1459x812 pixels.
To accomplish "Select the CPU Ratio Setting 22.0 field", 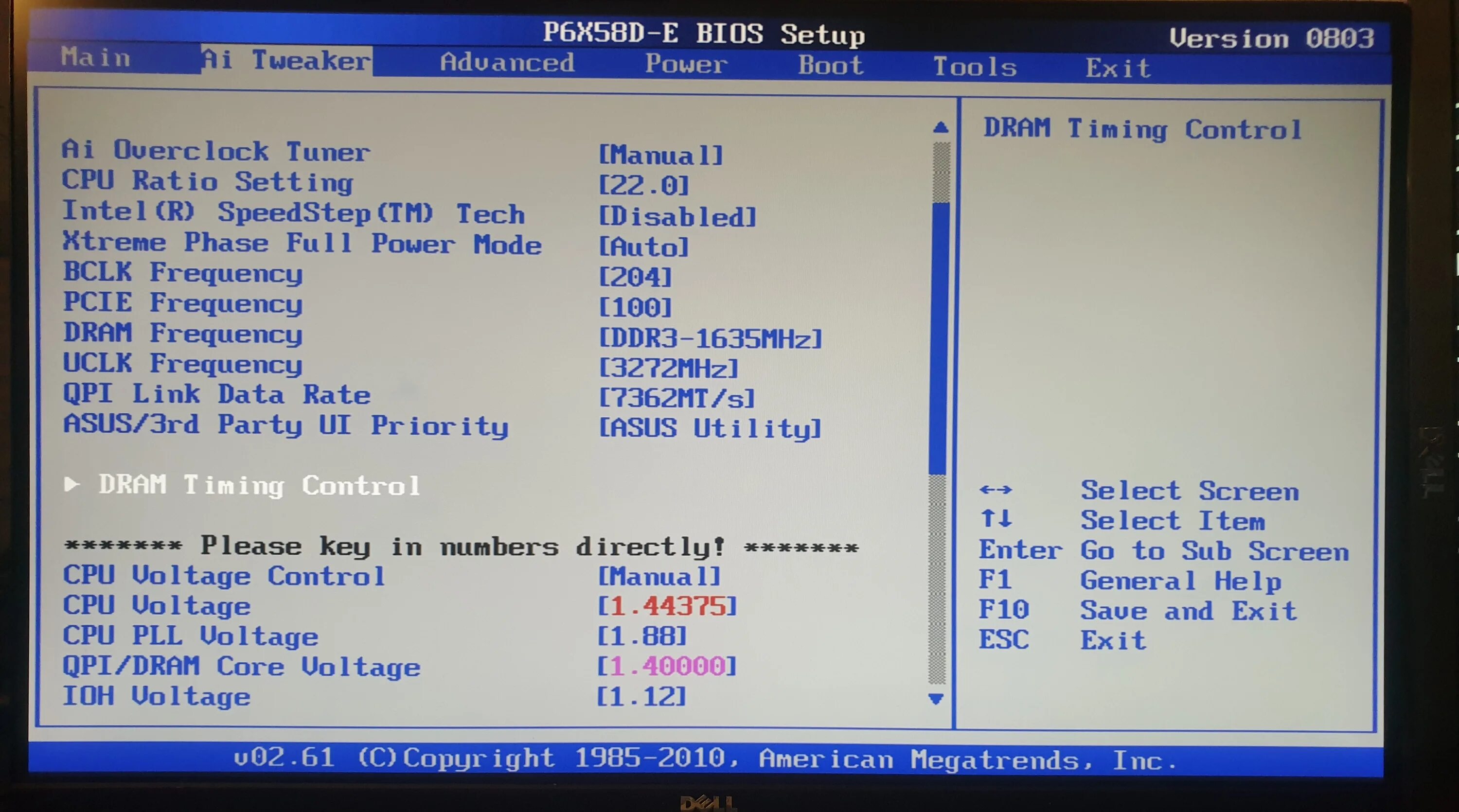I will pyautogui.click(x=644, y=186).
